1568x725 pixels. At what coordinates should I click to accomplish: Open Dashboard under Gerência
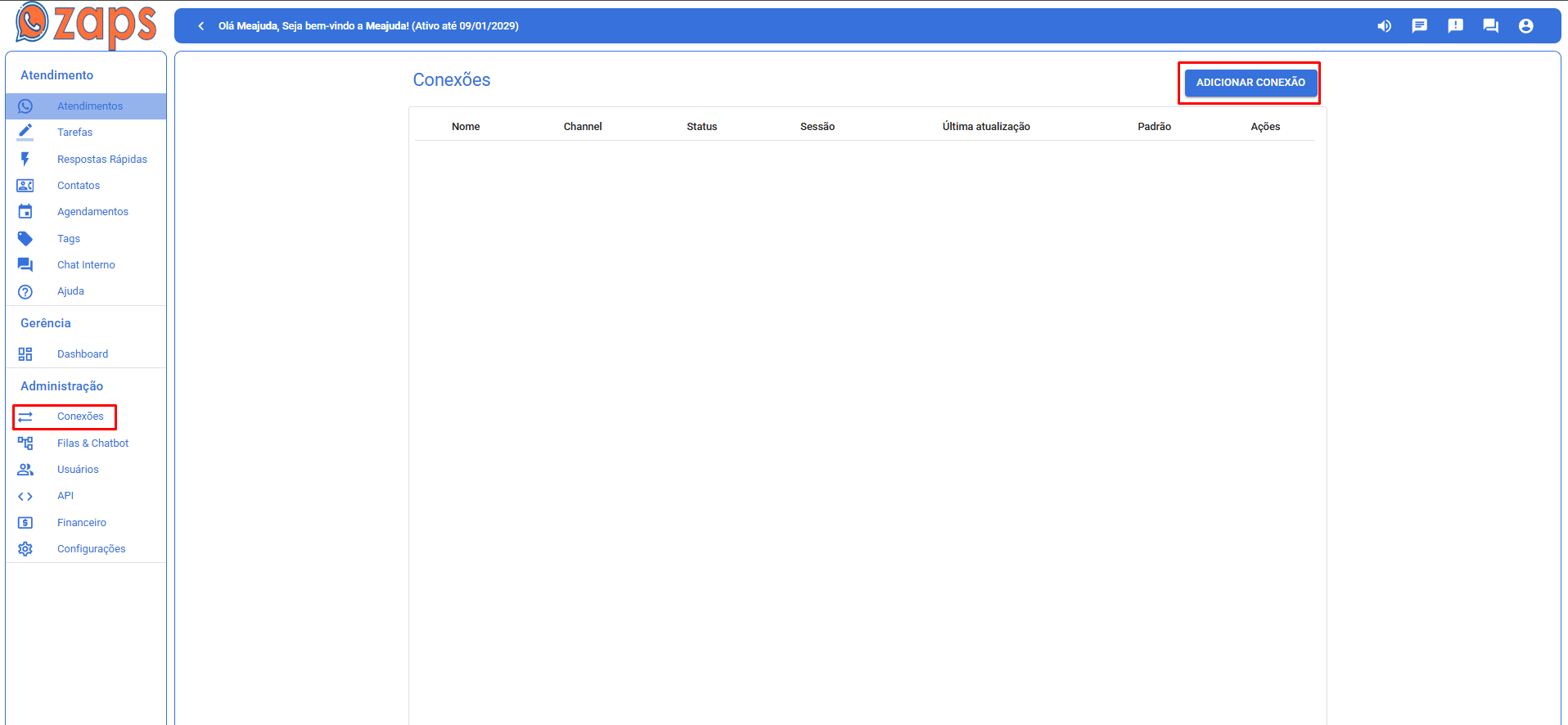(x=83, y=354)
